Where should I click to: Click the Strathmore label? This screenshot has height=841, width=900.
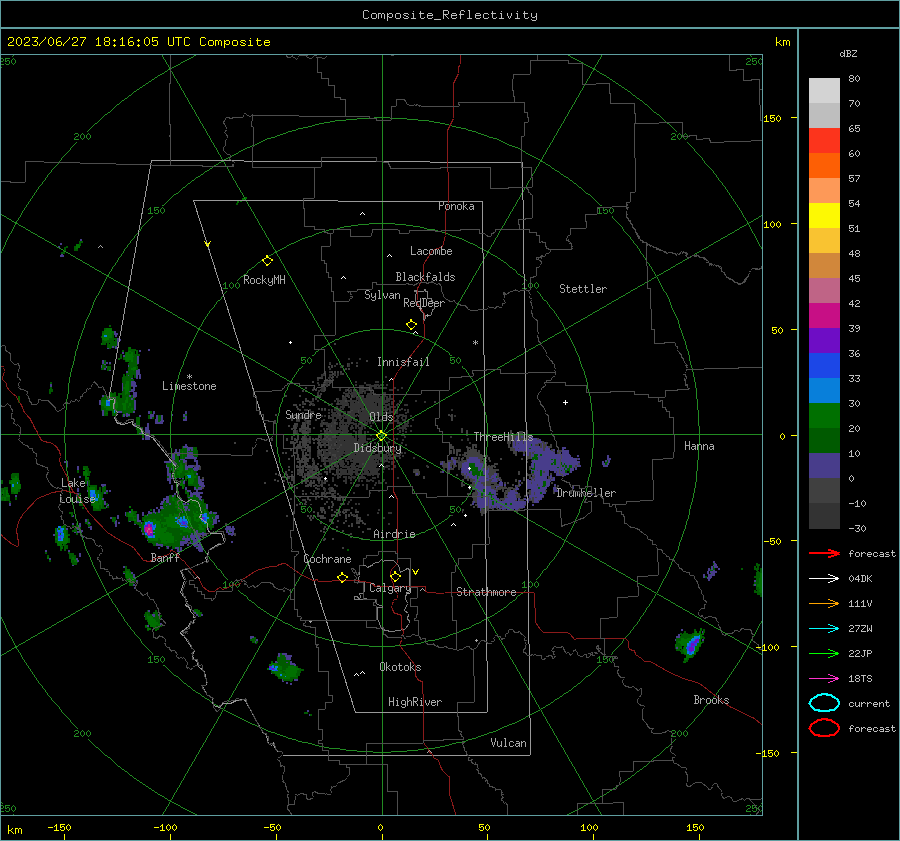(x=486, y=592)
